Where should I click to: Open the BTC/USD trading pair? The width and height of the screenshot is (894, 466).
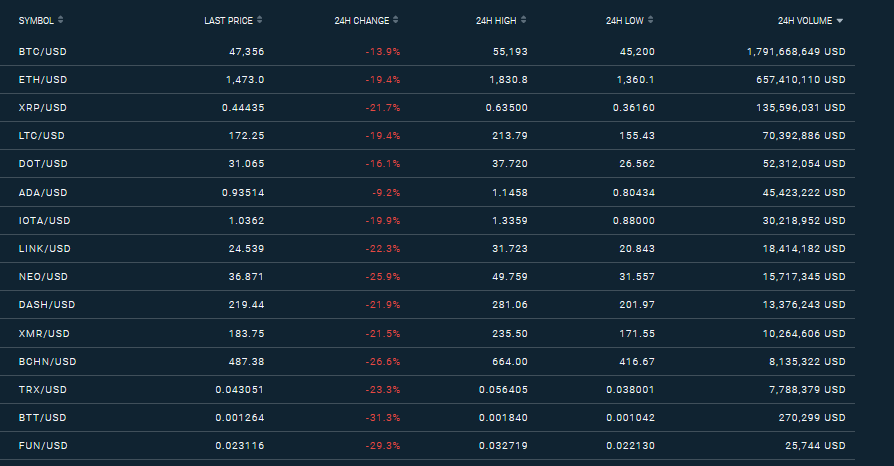[x=43, y=51]
